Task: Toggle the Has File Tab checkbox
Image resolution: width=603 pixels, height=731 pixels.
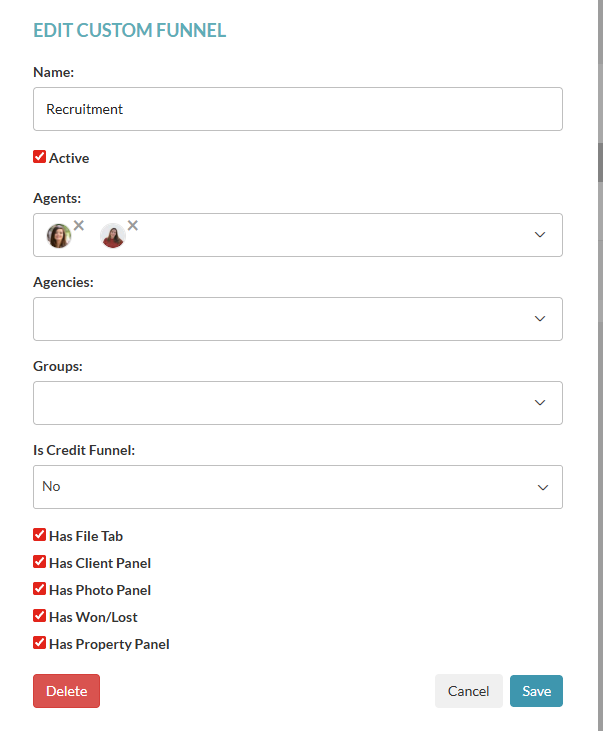Action: [40, 535]
